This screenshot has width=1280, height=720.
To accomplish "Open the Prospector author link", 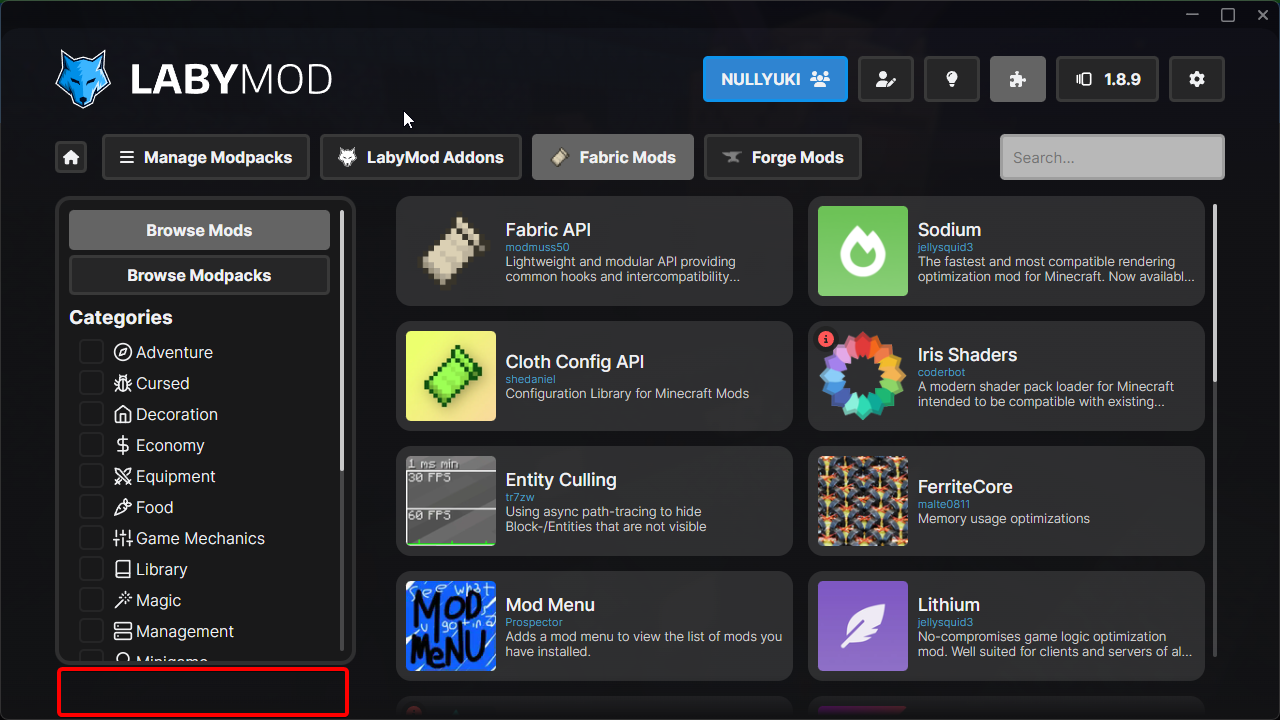I will point(534,622).
